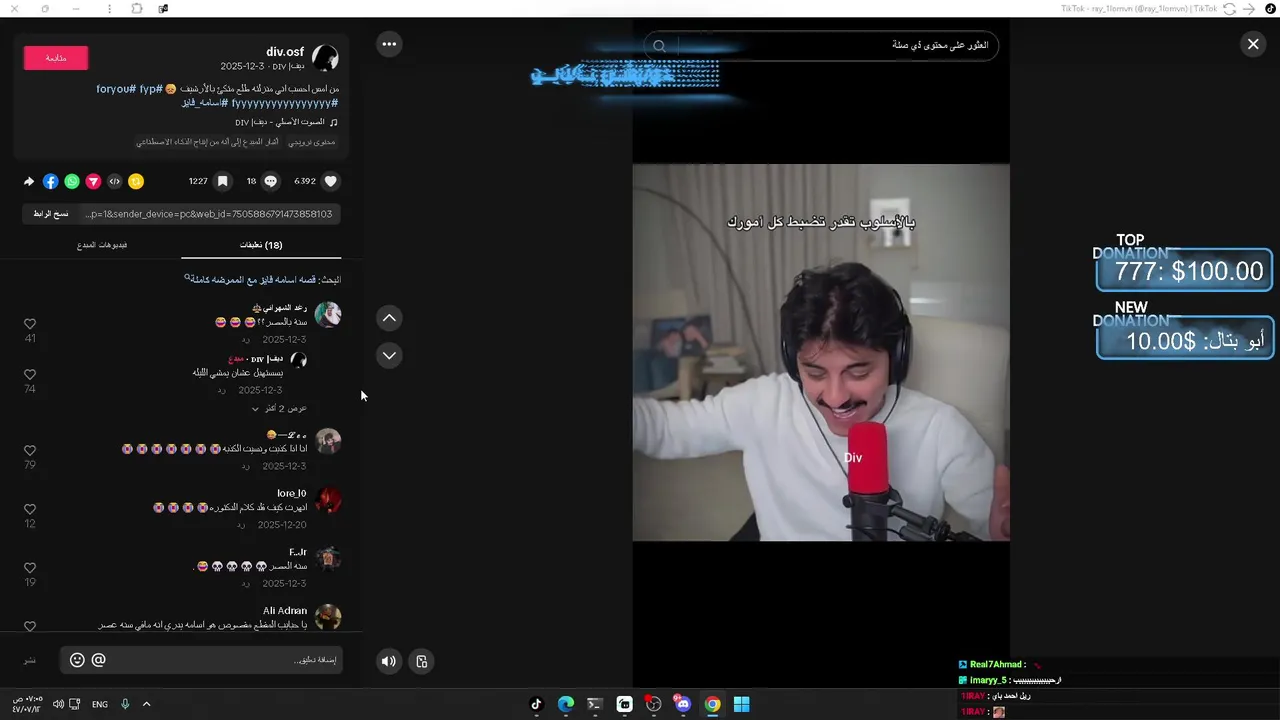
Task: Open the system tray volume icon
Action: (x=58, y=704)
